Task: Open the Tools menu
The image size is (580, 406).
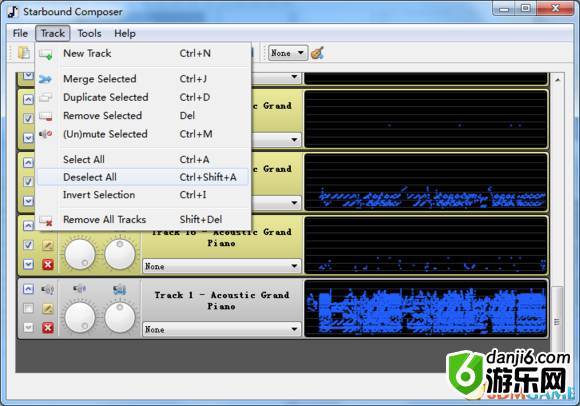Action: 89,33
